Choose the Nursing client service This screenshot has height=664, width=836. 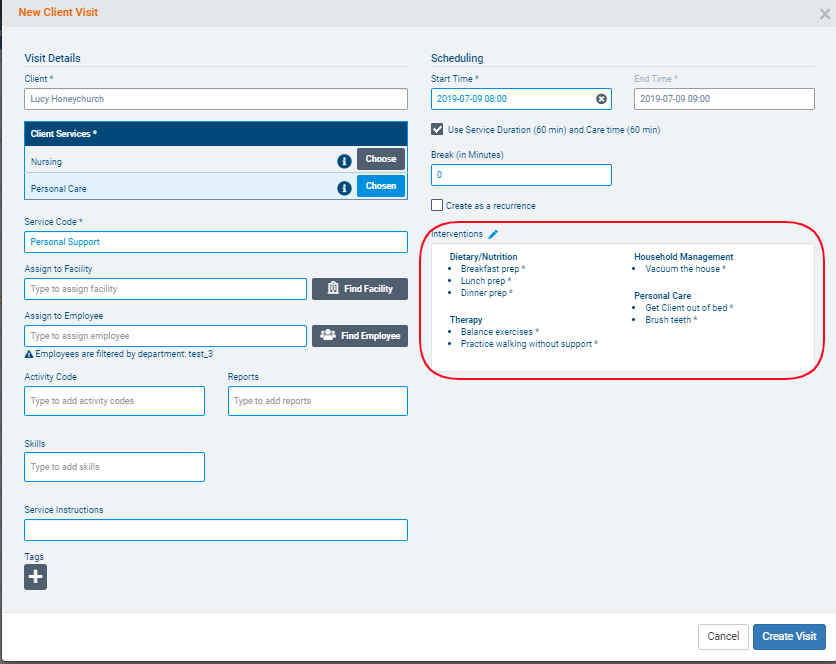pyautogui.click(x=381, y=159)
